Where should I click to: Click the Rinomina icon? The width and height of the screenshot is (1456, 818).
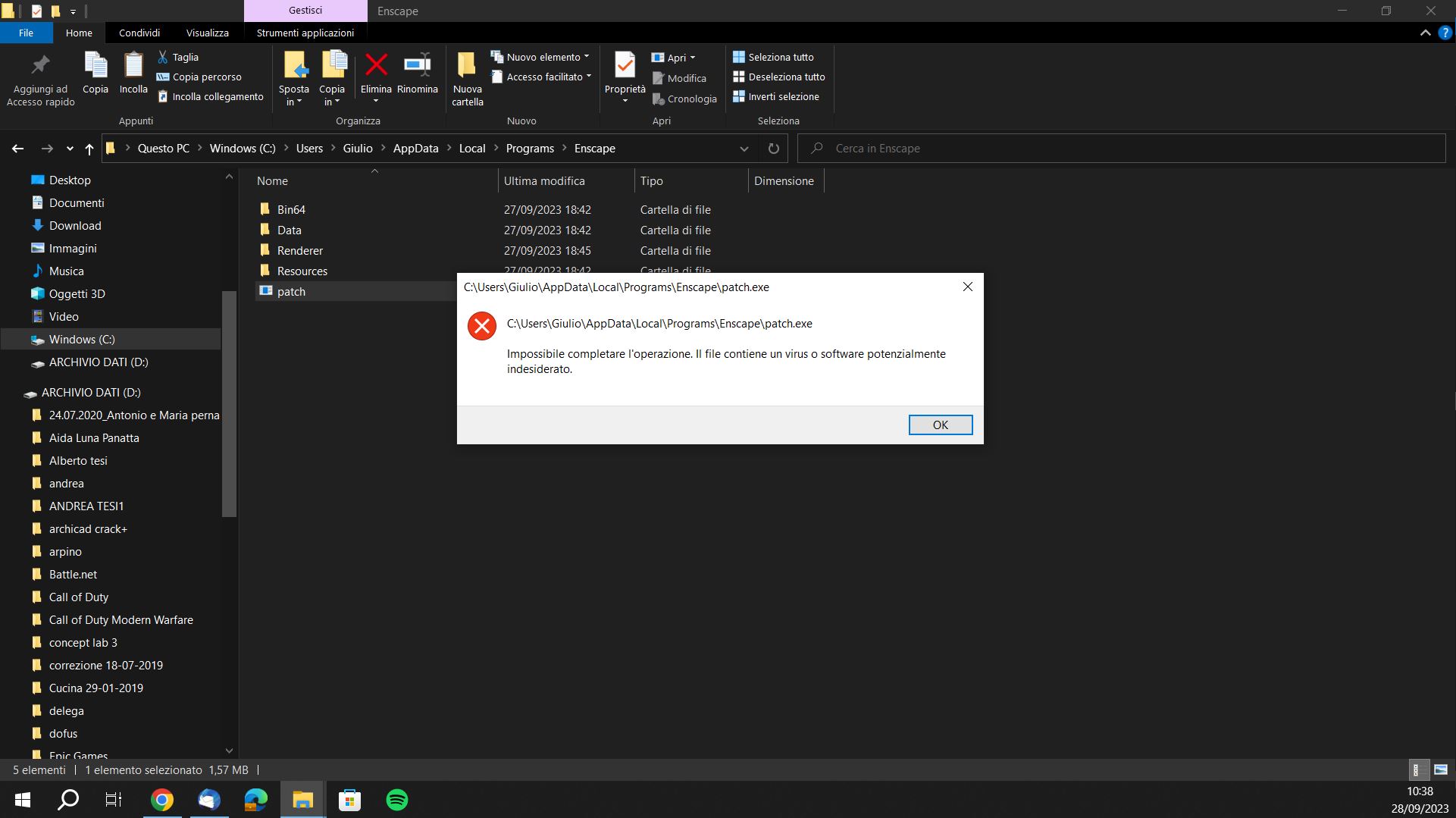[417, 65]
